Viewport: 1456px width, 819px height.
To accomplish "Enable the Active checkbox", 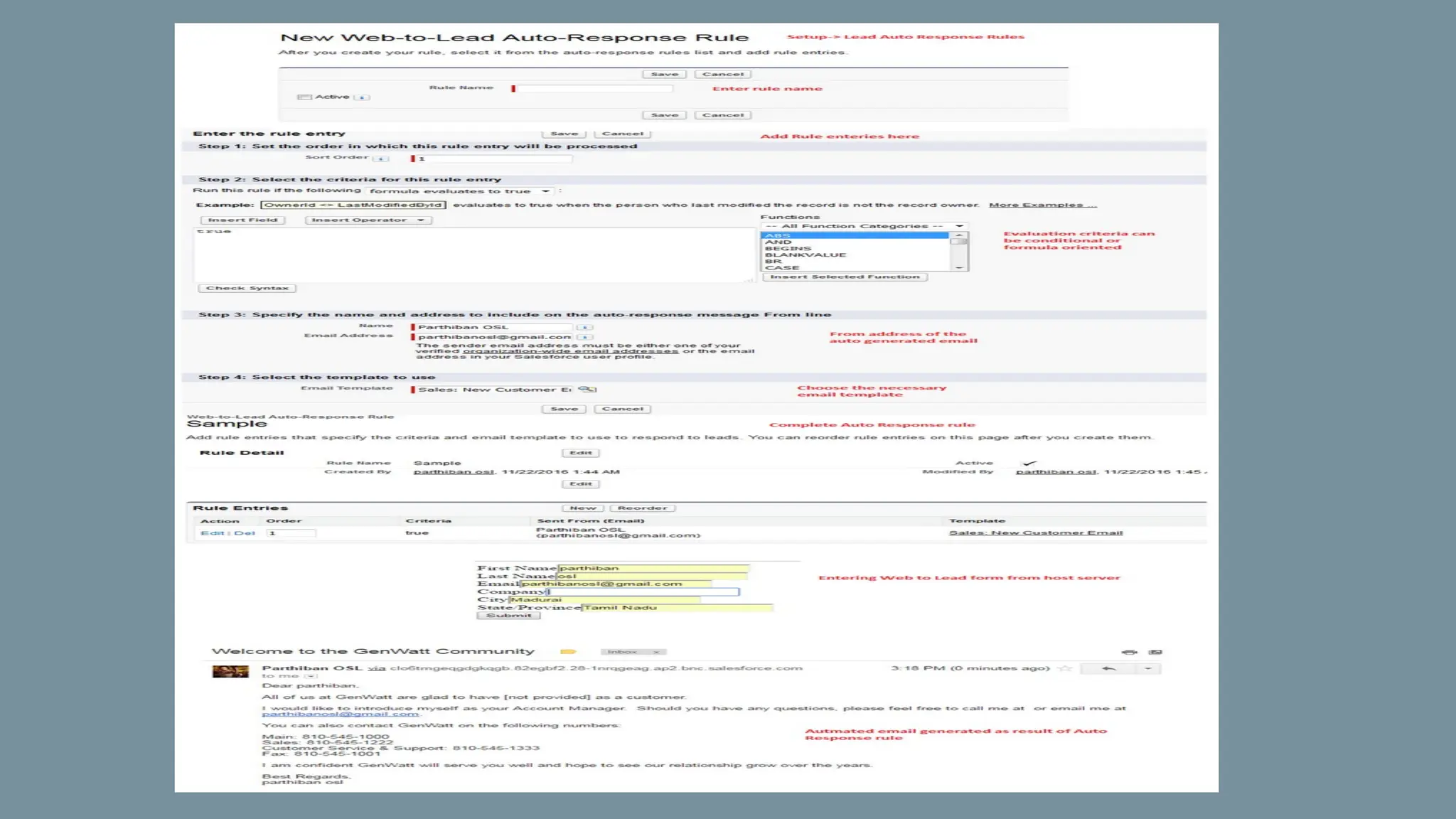I will click(304, 97).
